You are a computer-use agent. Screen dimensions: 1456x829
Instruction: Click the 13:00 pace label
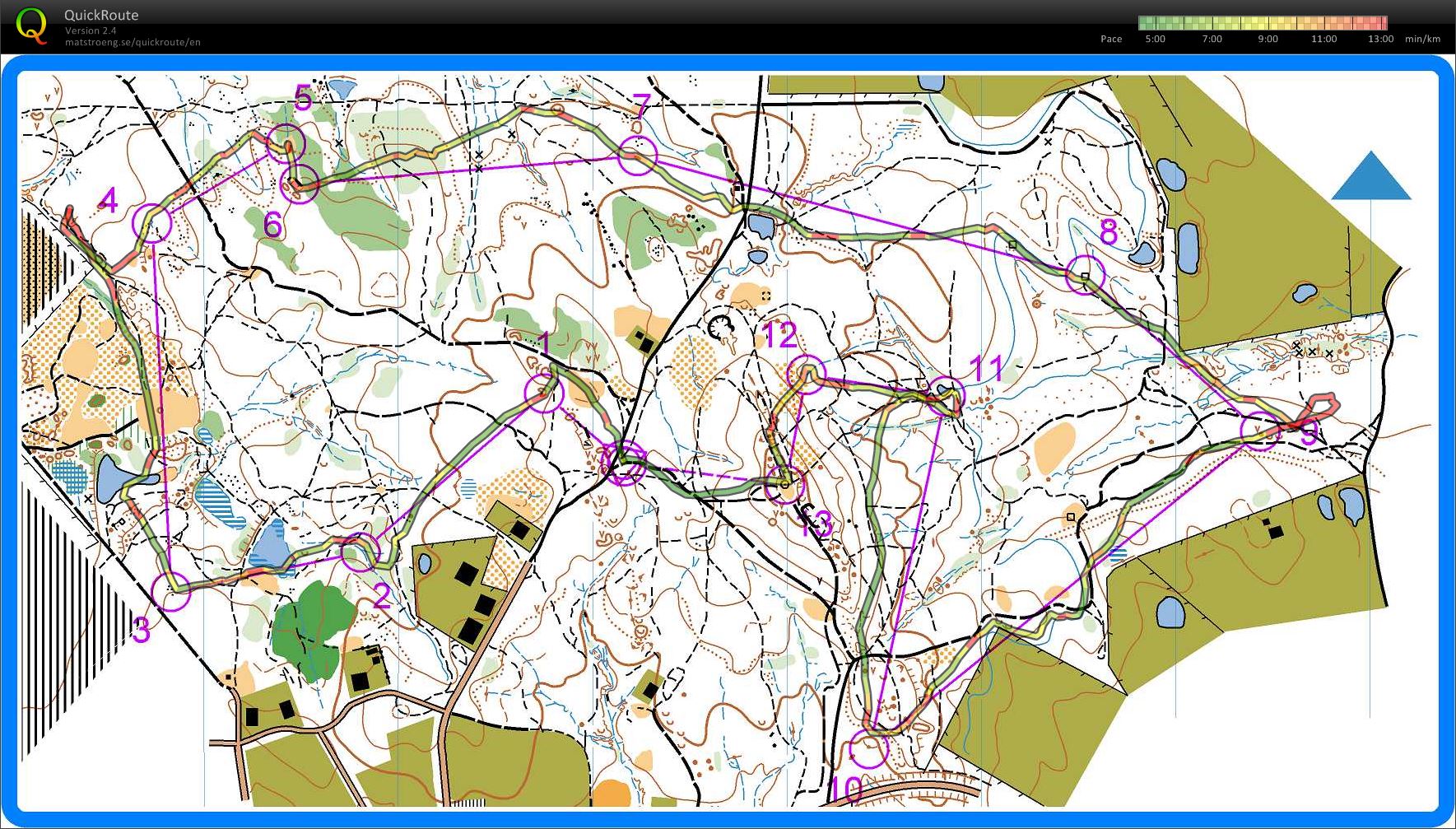(1380, 39)
